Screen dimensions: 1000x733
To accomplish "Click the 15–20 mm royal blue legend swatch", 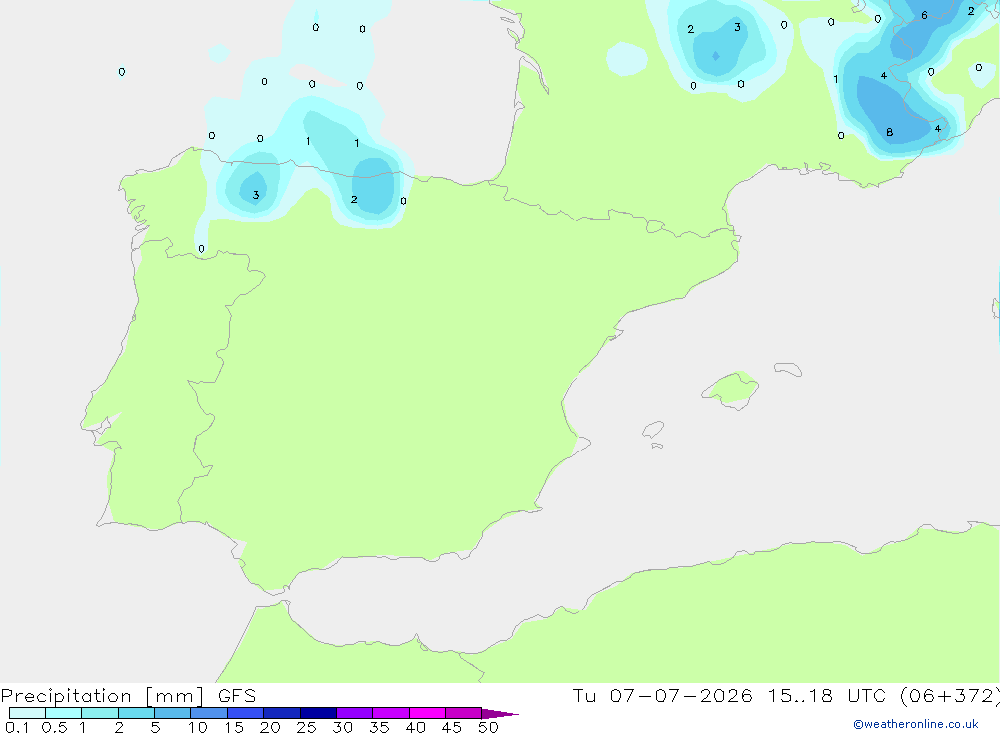I will 245,713.
